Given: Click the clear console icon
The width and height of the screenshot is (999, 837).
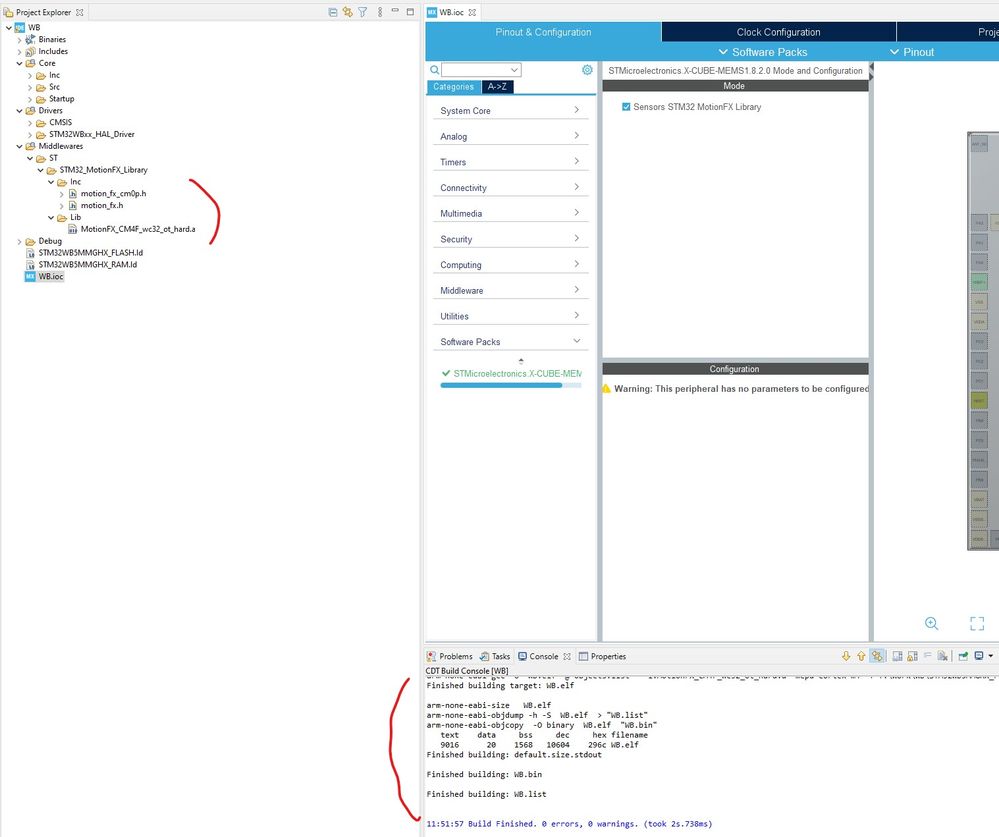Looking at the screenshot, I should pyautogui.click(x=943, y=656).
